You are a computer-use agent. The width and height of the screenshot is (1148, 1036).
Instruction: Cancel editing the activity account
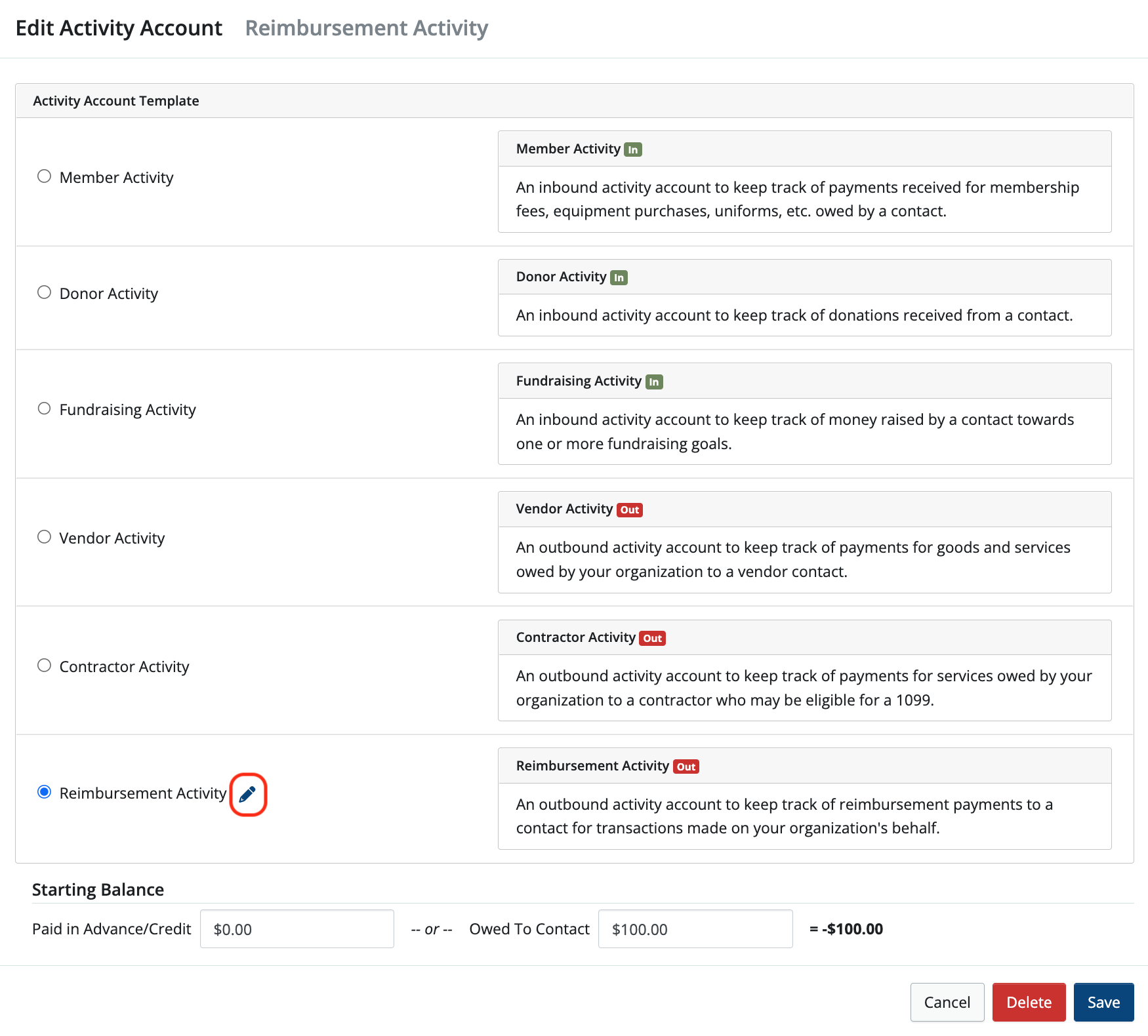[947, 1002]
